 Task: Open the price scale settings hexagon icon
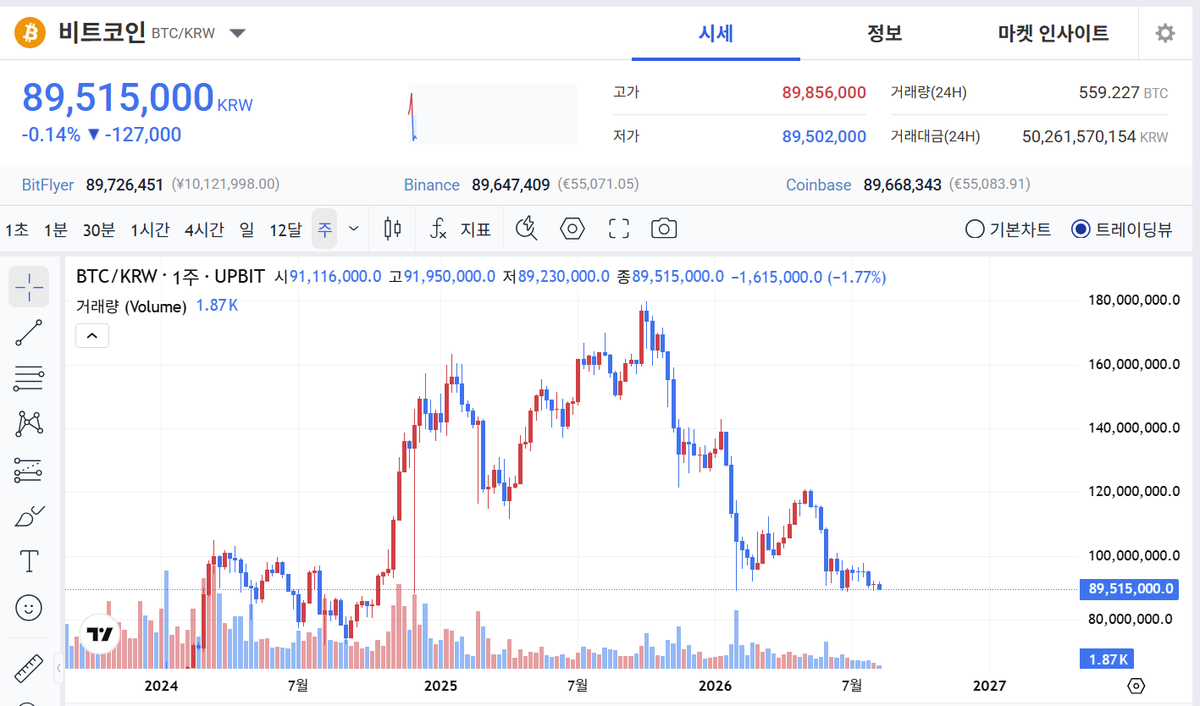pyautogui.click(x=1136, y=686)
